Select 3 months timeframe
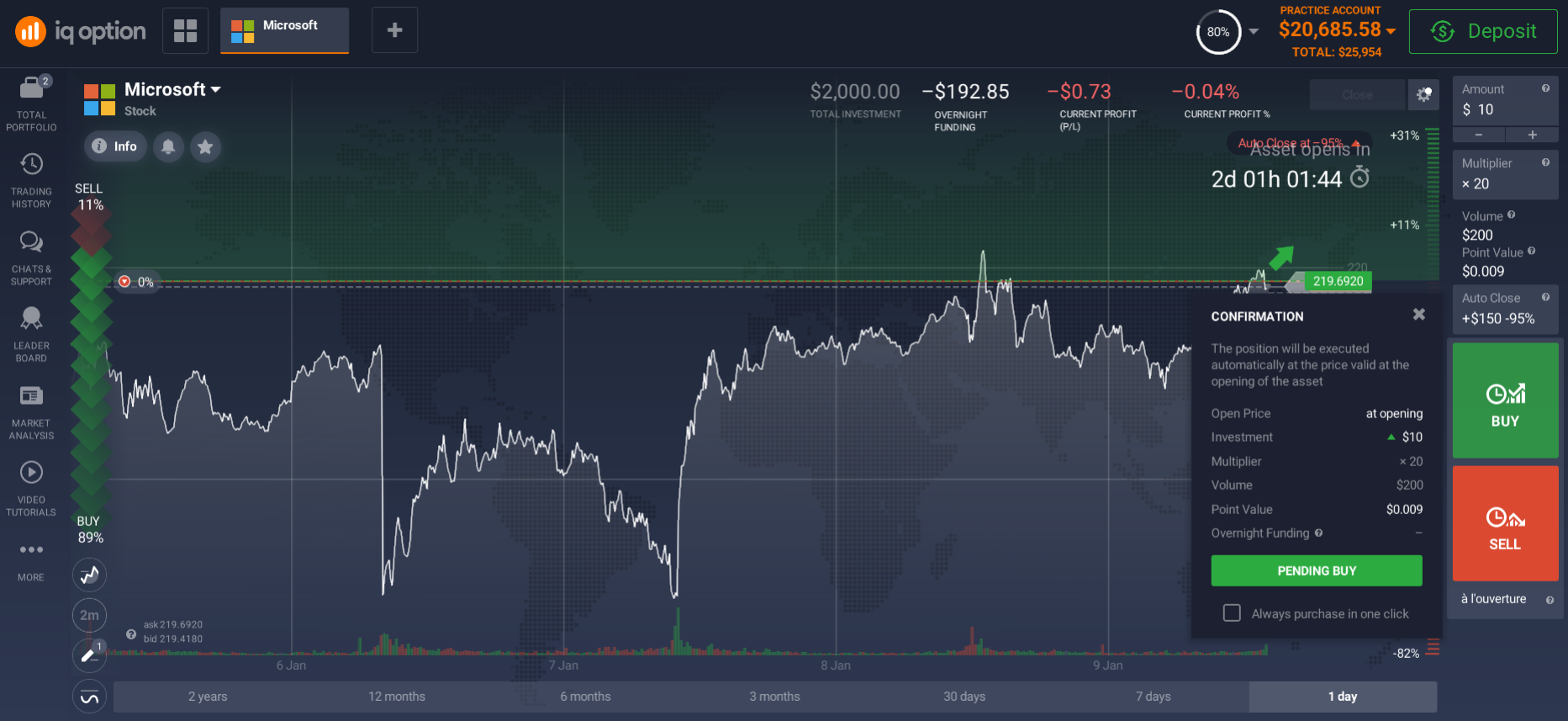 775,697
